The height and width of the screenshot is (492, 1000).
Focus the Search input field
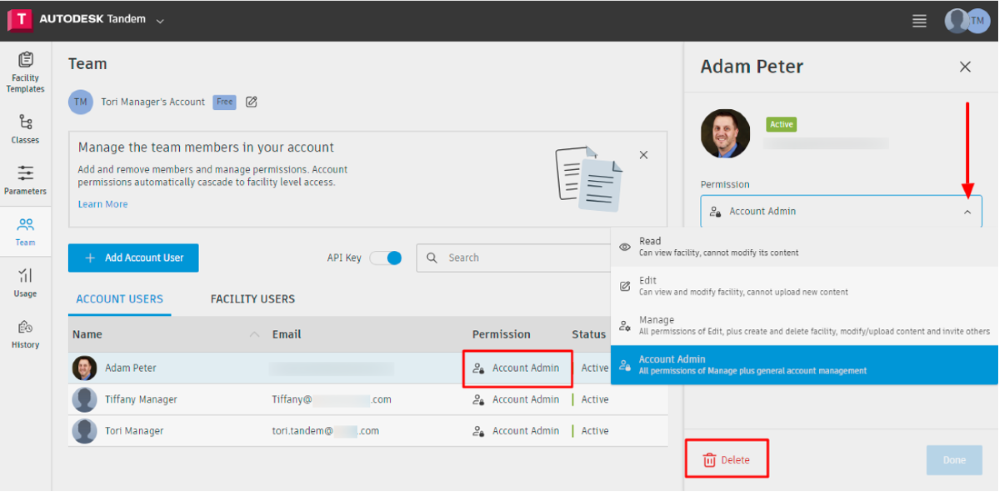click(x=513, y=258)
